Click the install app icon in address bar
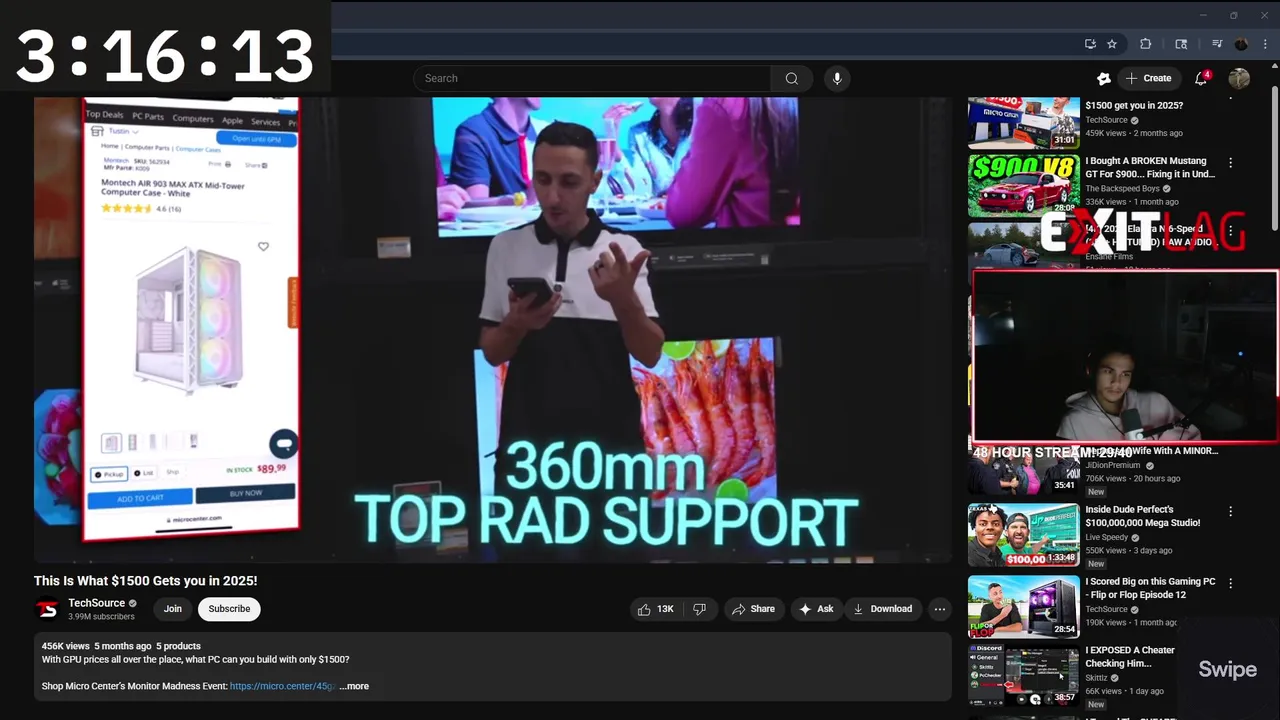The image size is (1280, 720). (1090, 44)
